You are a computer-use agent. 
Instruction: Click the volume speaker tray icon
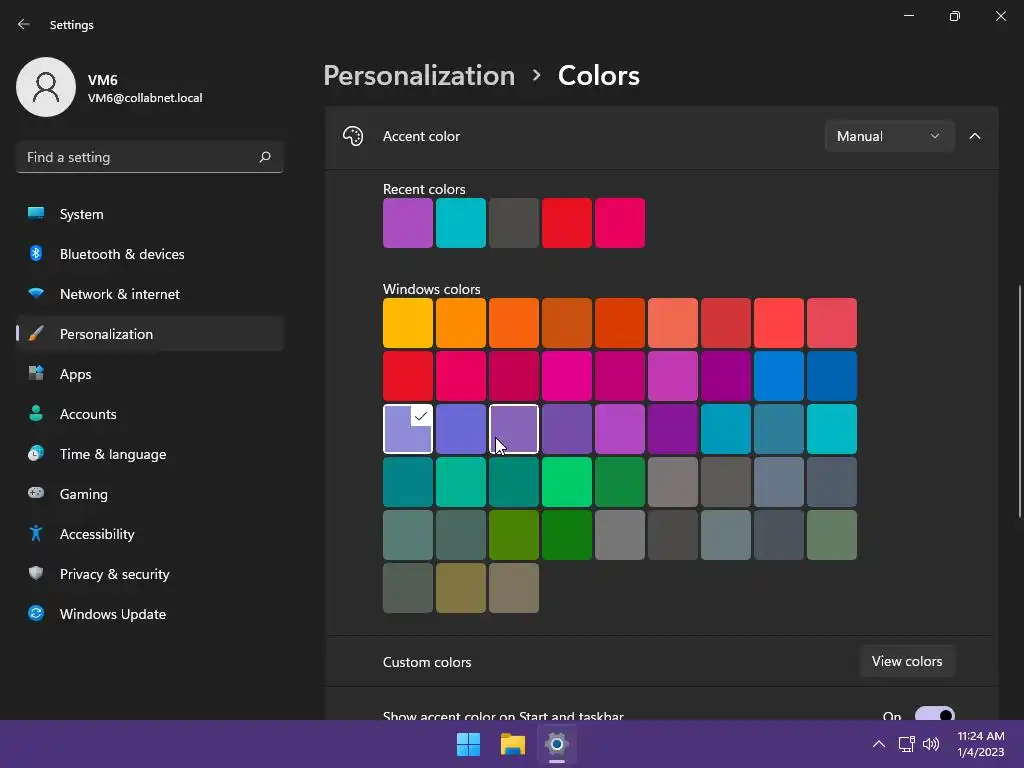931,744
